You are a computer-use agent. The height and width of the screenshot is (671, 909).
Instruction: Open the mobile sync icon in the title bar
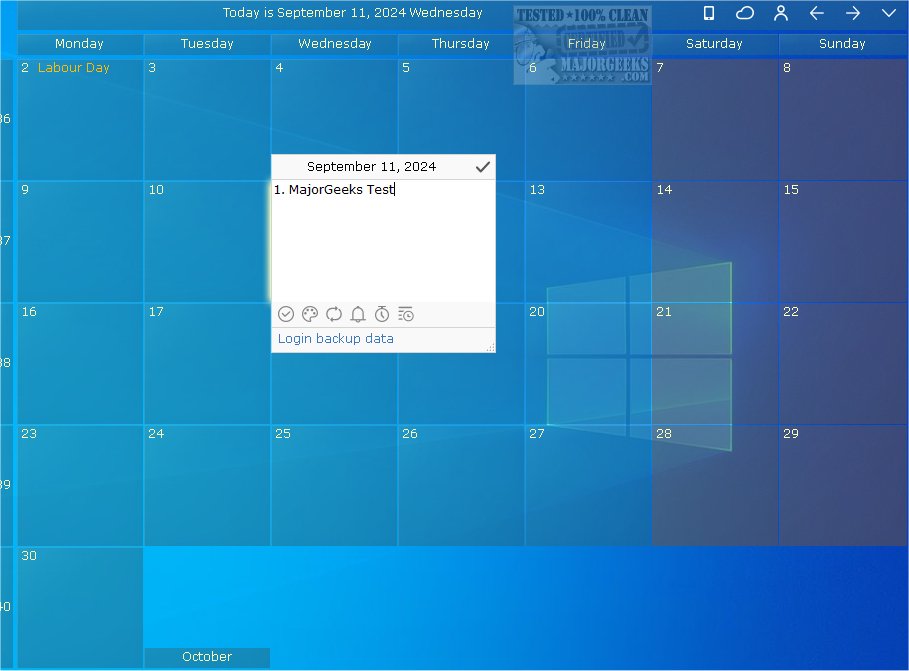click(710, 14)
